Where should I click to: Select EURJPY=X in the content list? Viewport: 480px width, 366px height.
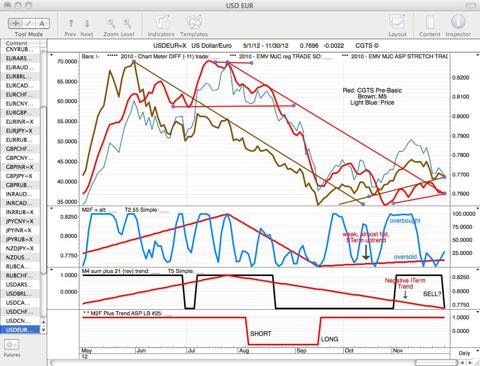click(20, 131)
